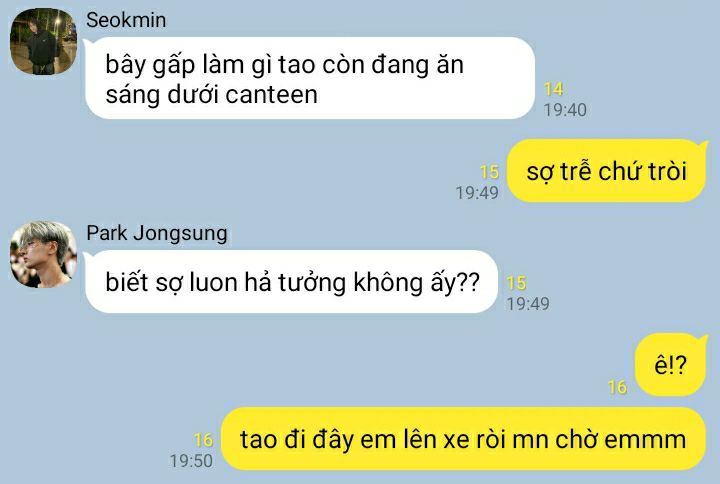The height and width of the screenshot is (484, 720).
Task: Tap the sender name Seokmin
Action: [126, 20]
